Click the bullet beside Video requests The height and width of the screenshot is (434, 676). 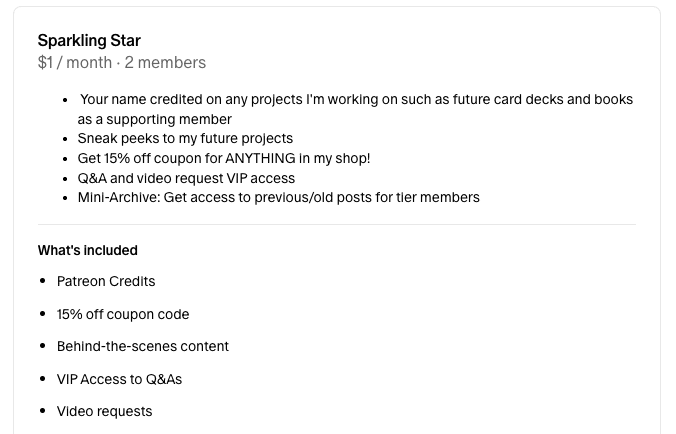click(42, 411)
